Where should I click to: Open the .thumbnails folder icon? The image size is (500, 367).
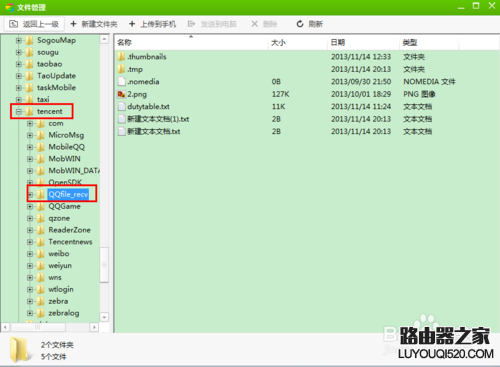tap(121, 57)
